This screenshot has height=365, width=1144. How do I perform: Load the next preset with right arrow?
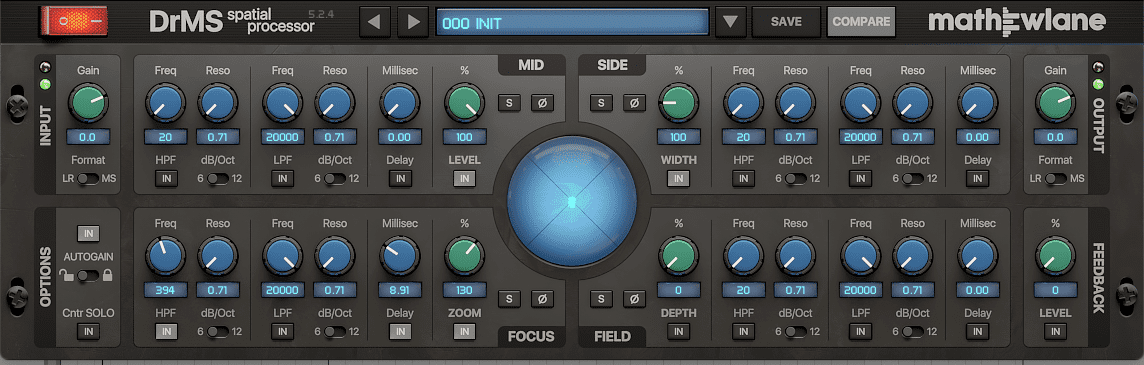(413, 22)
